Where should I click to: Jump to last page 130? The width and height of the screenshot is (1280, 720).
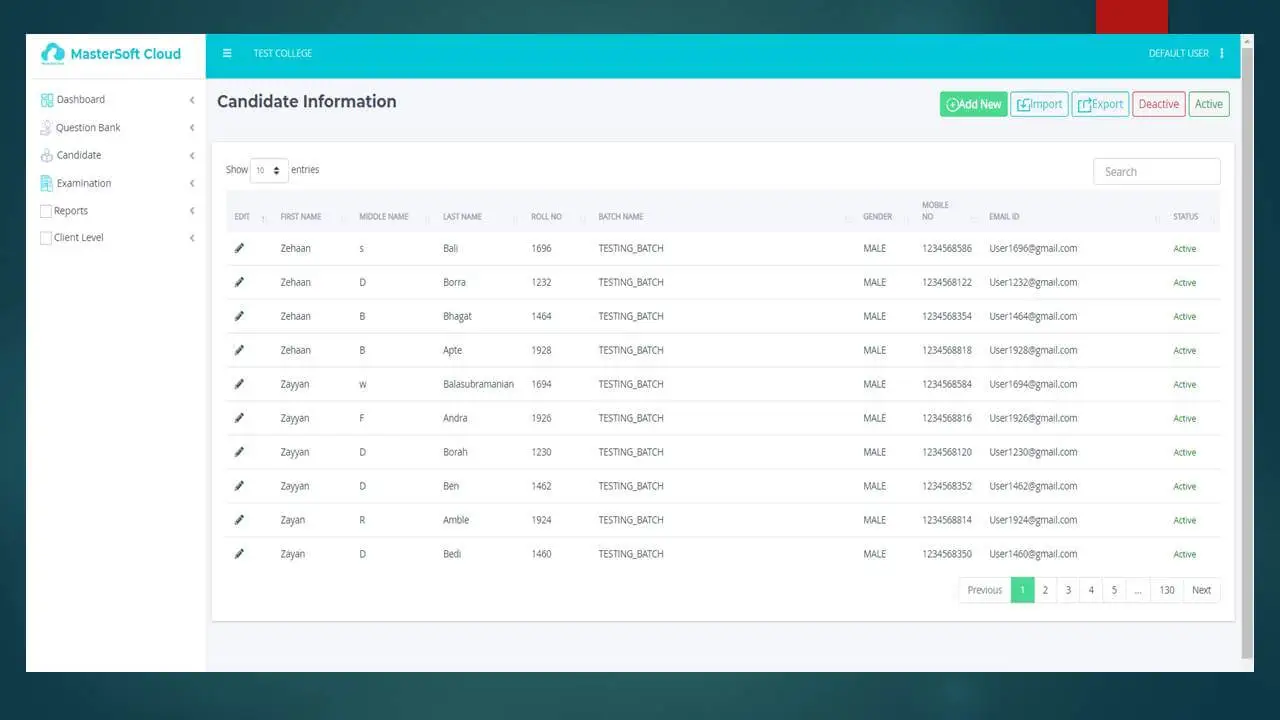coord(1167,590)
